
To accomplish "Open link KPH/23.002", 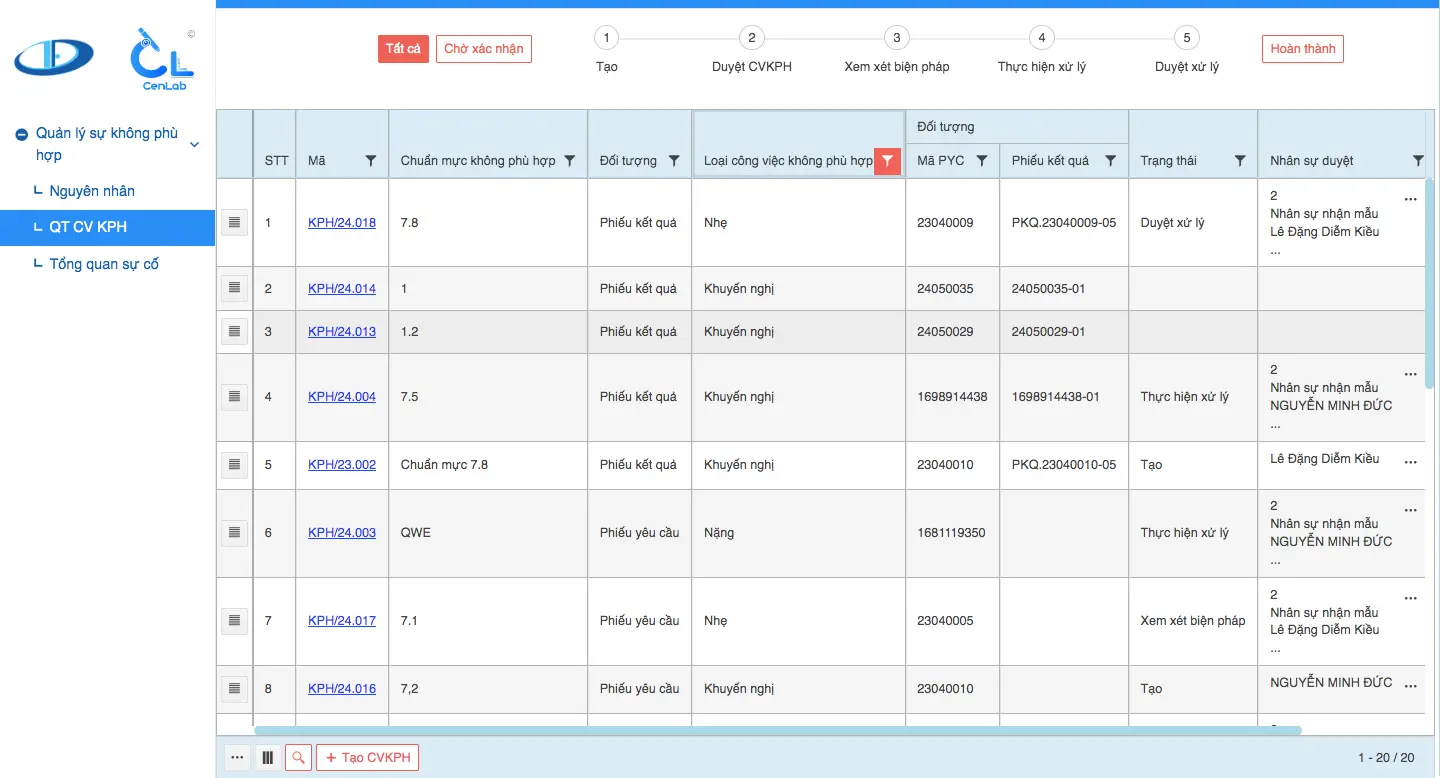I will click(x=342, y=465).
